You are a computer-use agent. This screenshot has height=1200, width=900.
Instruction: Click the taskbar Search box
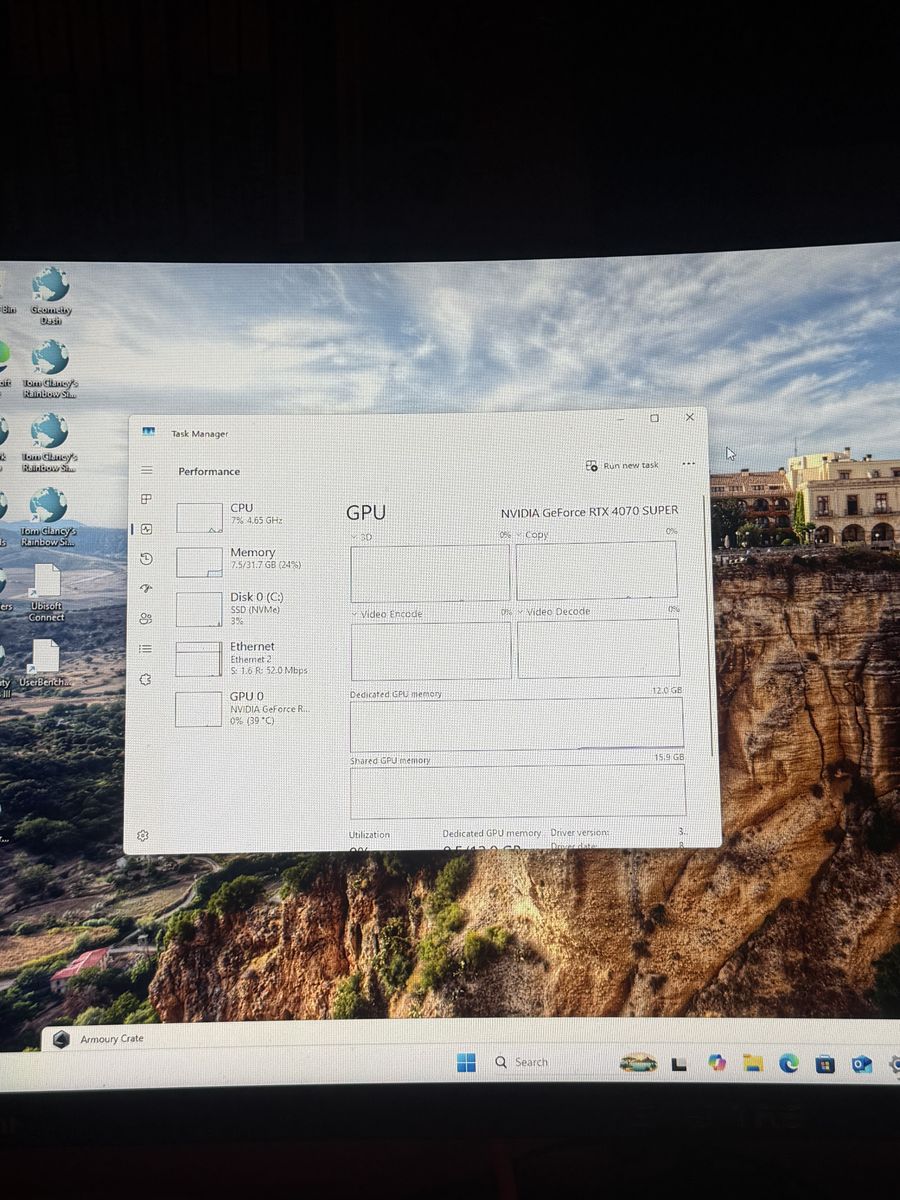[x=530, y=1062]
